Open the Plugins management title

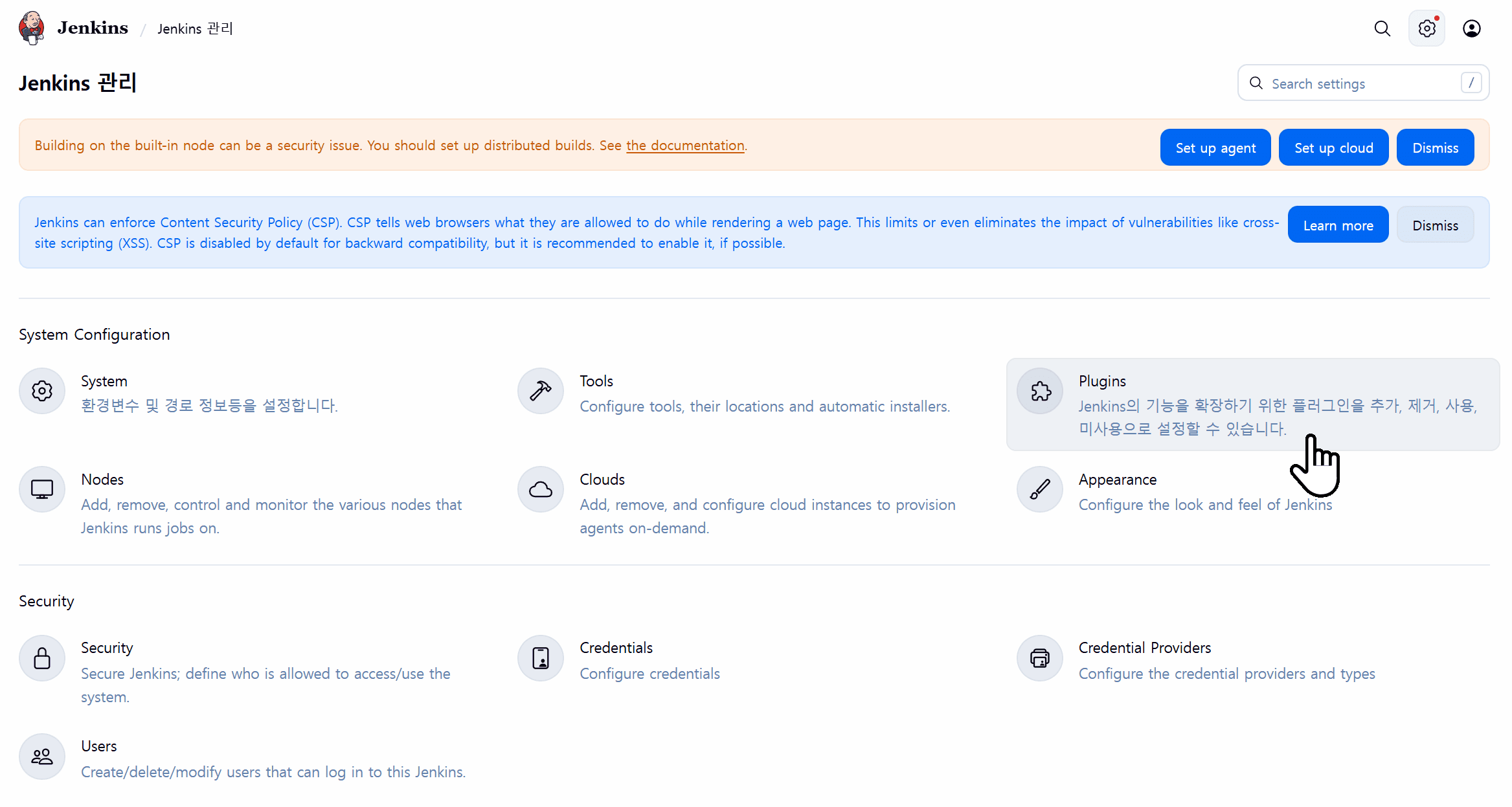[x=1102, y=381]
